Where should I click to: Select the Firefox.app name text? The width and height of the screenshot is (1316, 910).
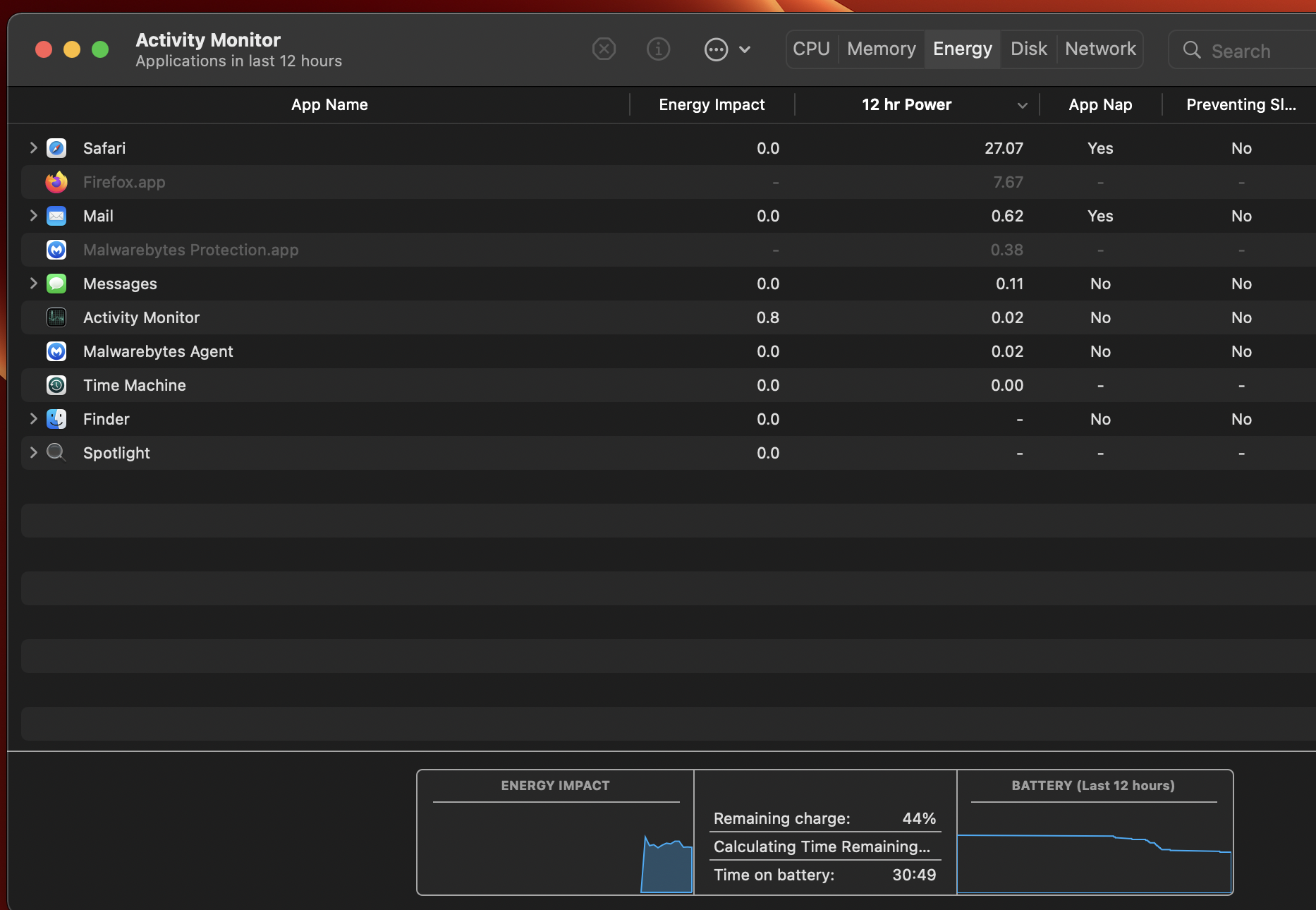(124, 182)
